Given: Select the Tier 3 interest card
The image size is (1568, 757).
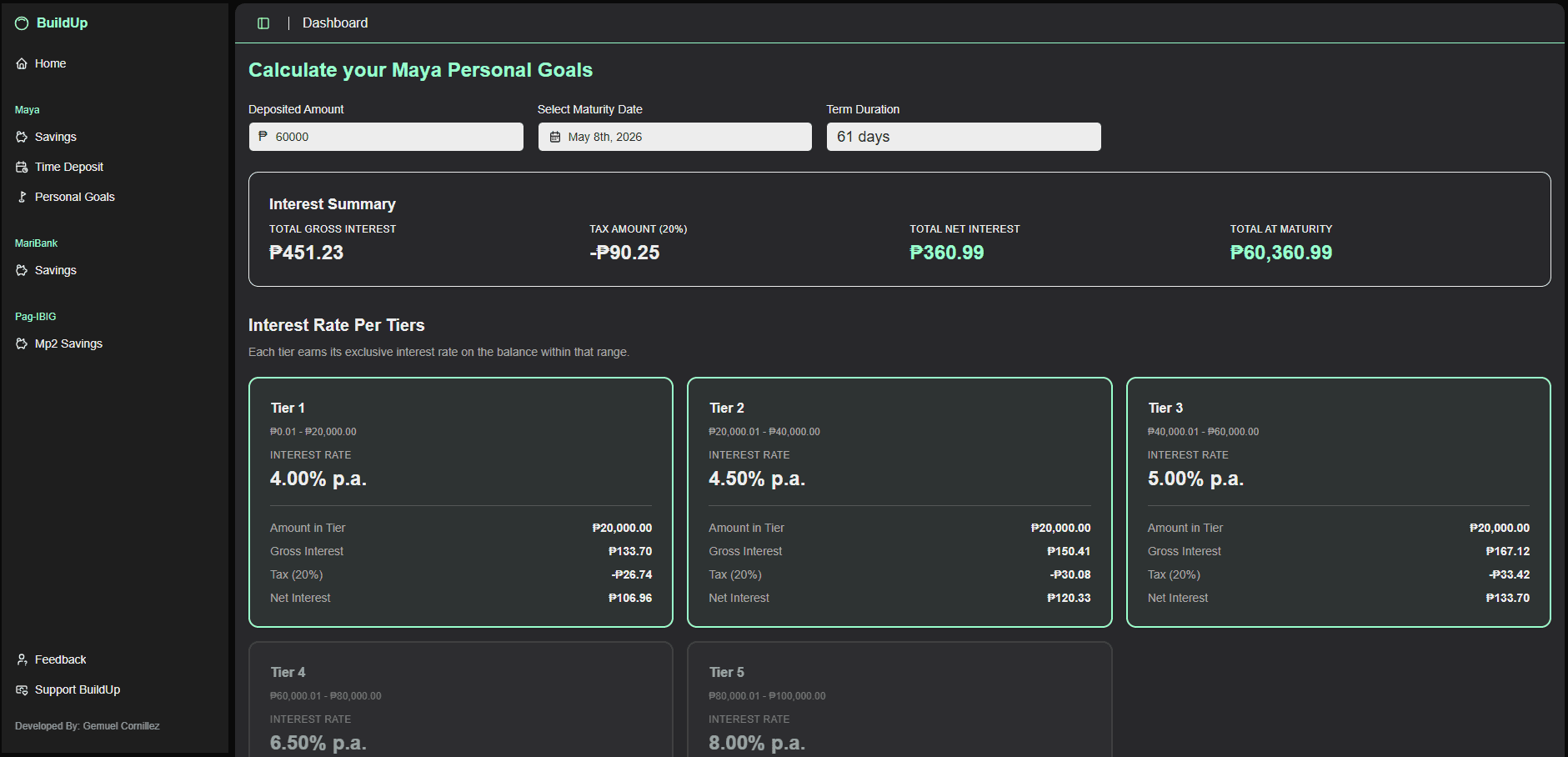Looking at the screenshot, I should [1337, 502].
